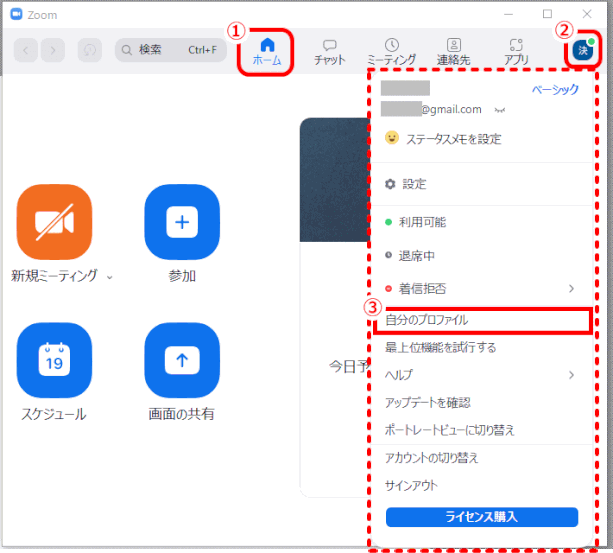The width and height of the screenshot is (613, 553).
Task: Click the 画面の共有 upload arrow icon
Action: 182,360
